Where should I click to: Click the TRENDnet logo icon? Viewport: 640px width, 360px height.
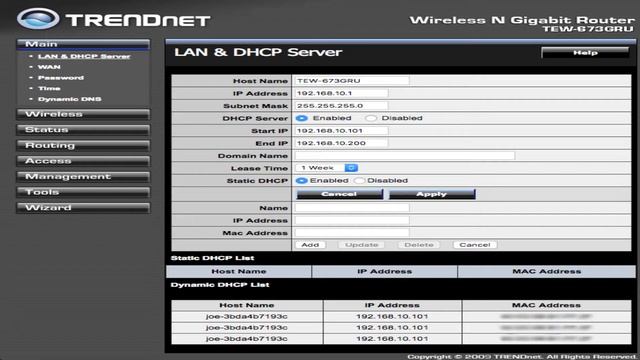point(38,19)
